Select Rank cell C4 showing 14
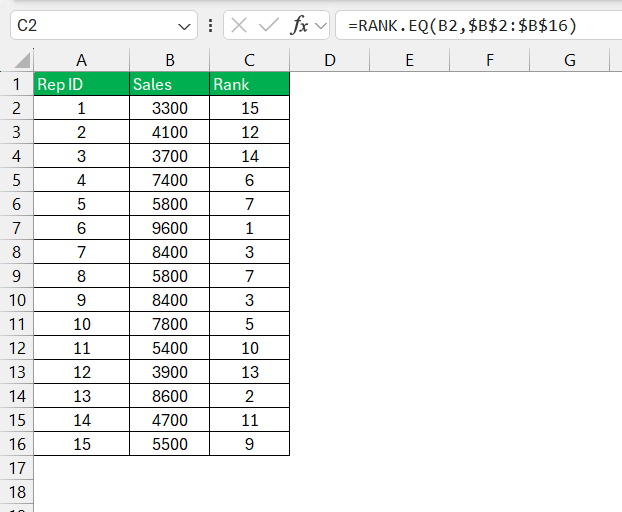 (x=250, y=156)
